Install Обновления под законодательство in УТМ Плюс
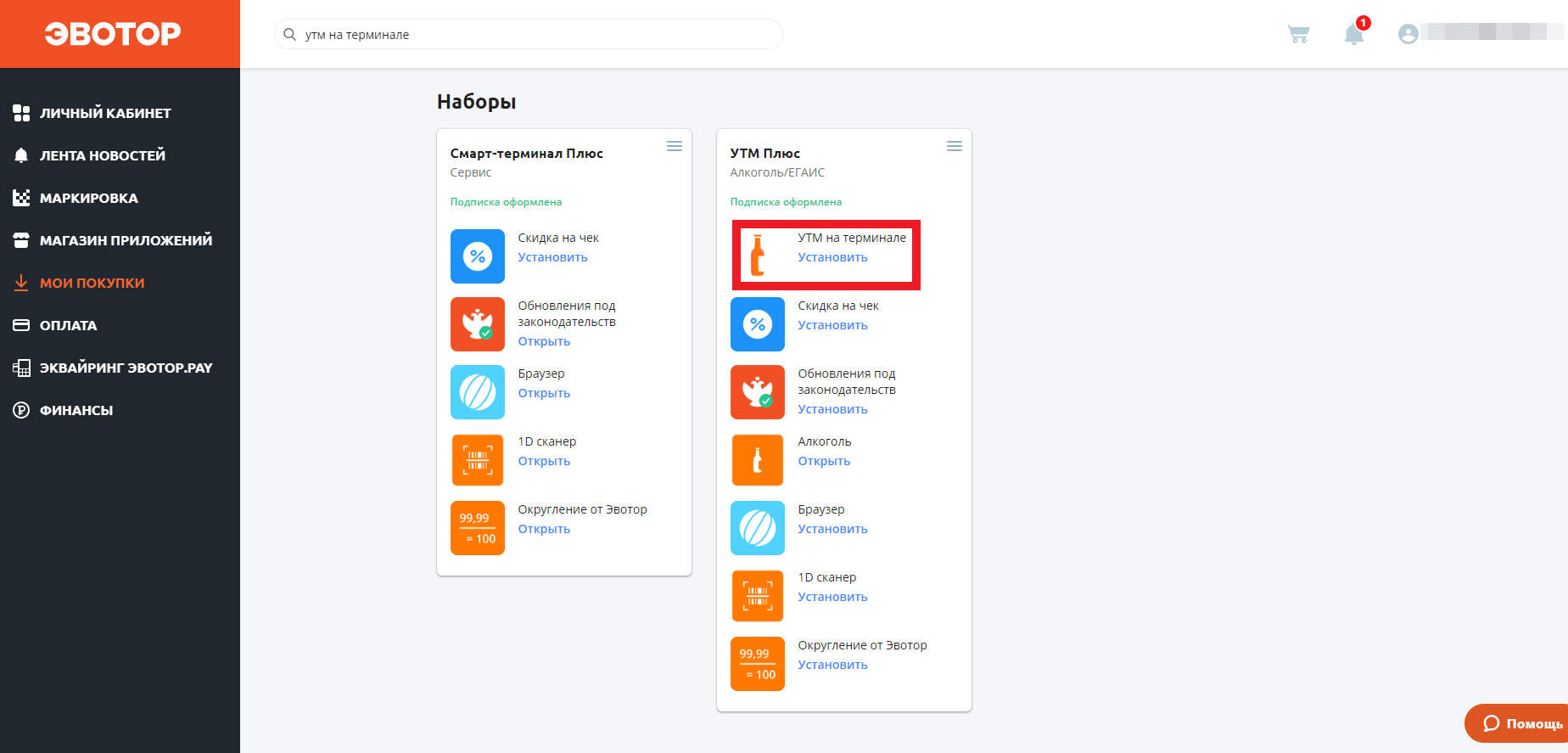Screen dimensions: 1568x753 (x=832, y=409)
